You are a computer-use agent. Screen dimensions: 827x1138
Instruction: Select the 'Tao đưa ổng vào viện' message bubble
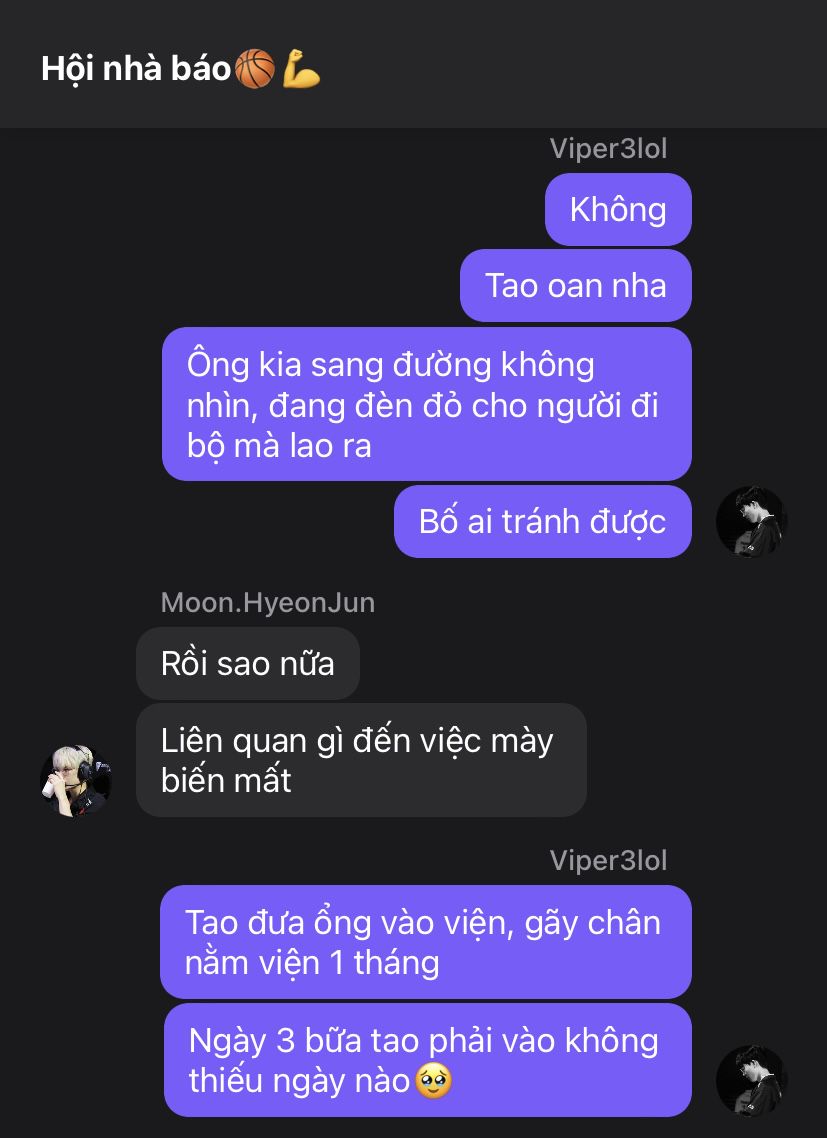tap(425, 942)
